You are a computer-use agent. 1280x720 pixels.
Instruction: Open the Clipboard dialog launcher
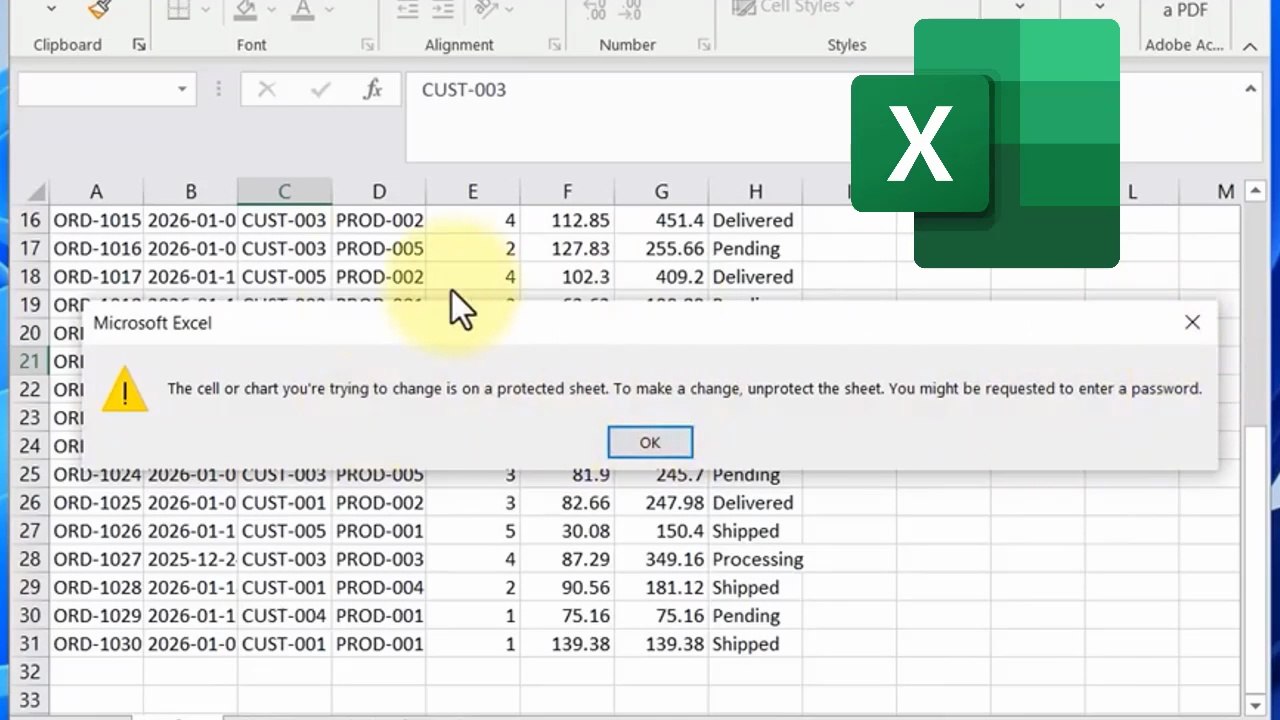(x=138, y=45)
